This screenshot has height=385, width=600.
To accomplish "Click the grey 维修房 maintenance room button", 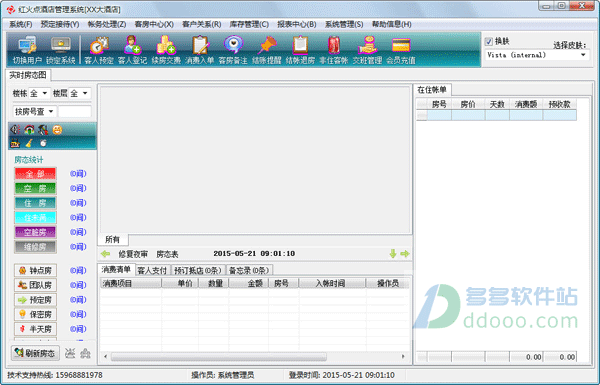I will pos(35,247).
